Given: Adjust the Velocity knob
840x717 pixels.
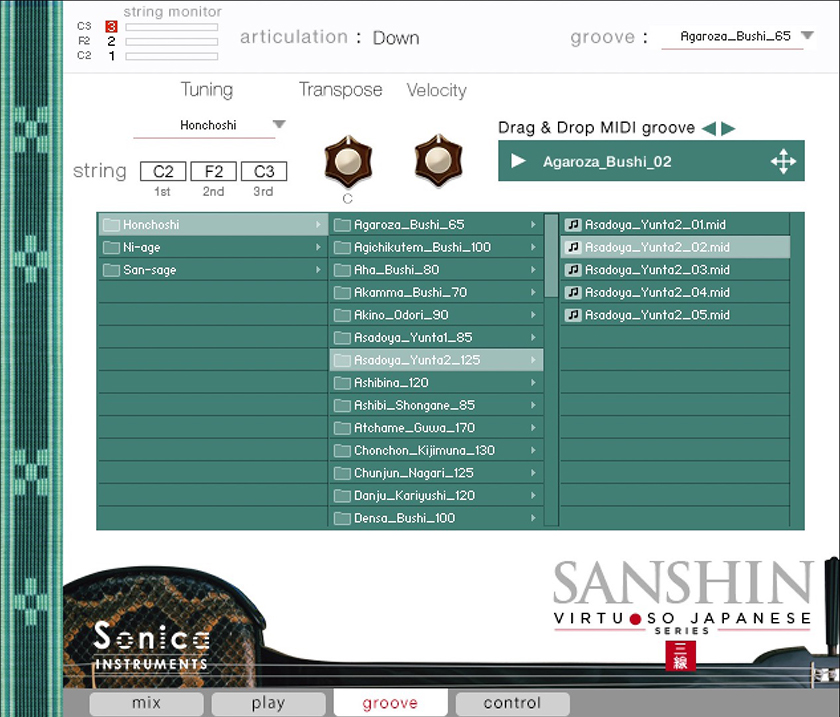Looking at the screenshot, I should tap(438, 160).
